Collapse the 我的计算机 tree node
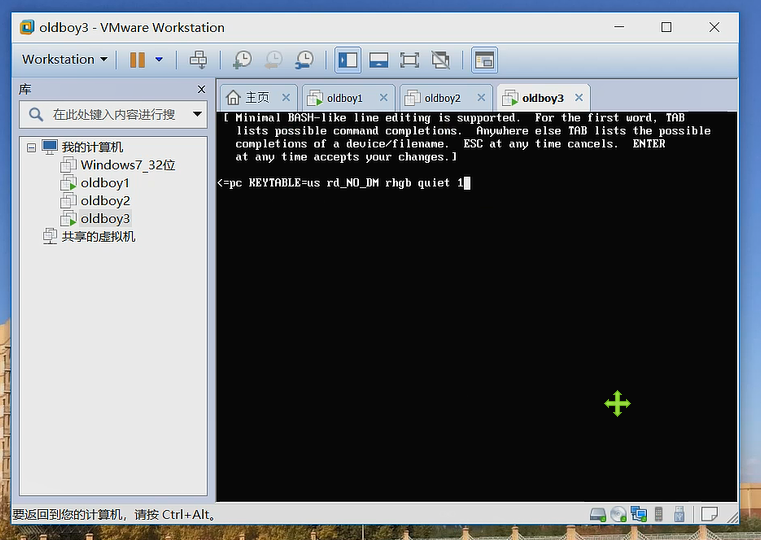Screen dimensions: 761x540 tap(32, 147)
